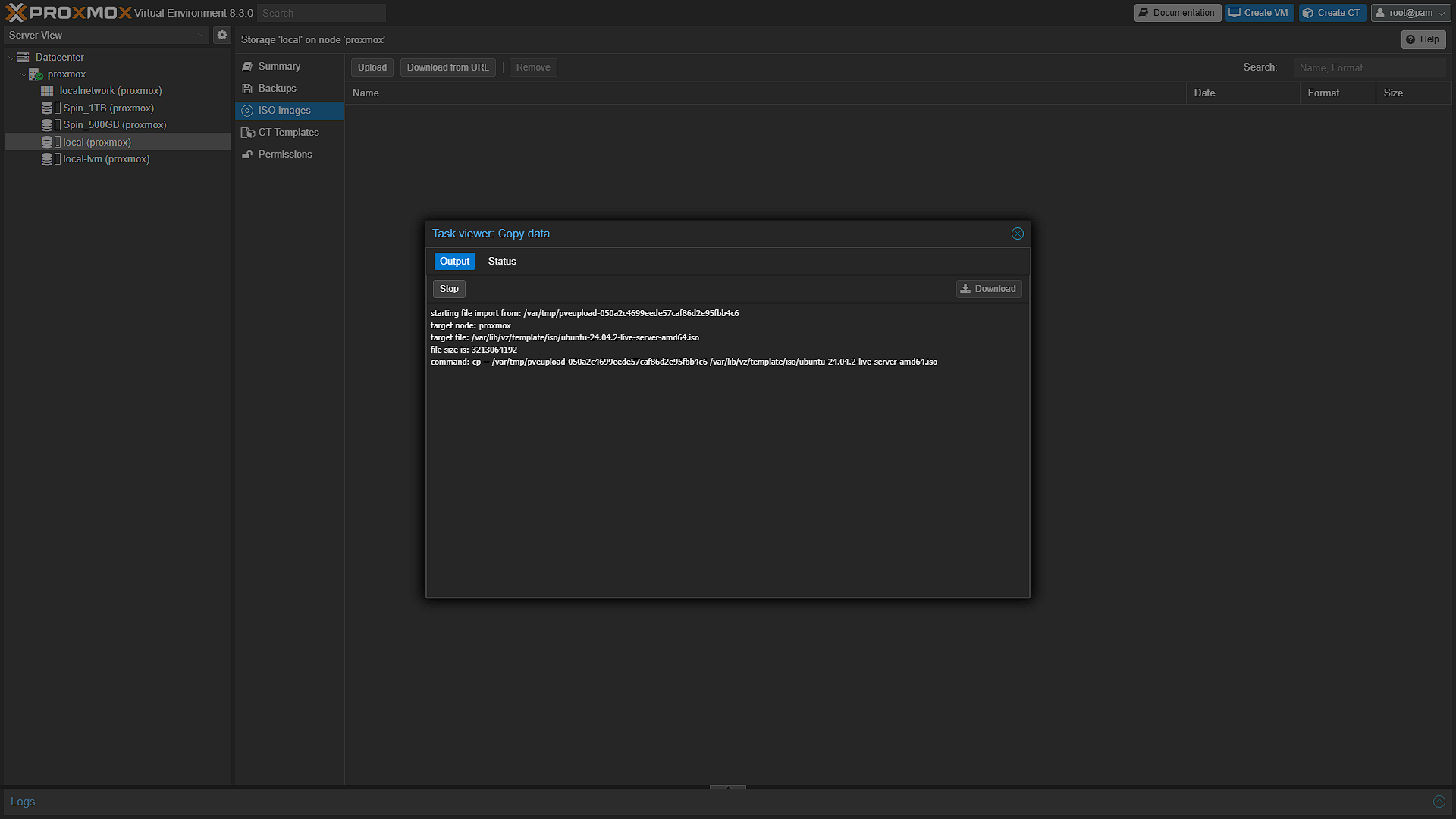
Task: Focus the Name, Format search field
Action: point(1370,67)
